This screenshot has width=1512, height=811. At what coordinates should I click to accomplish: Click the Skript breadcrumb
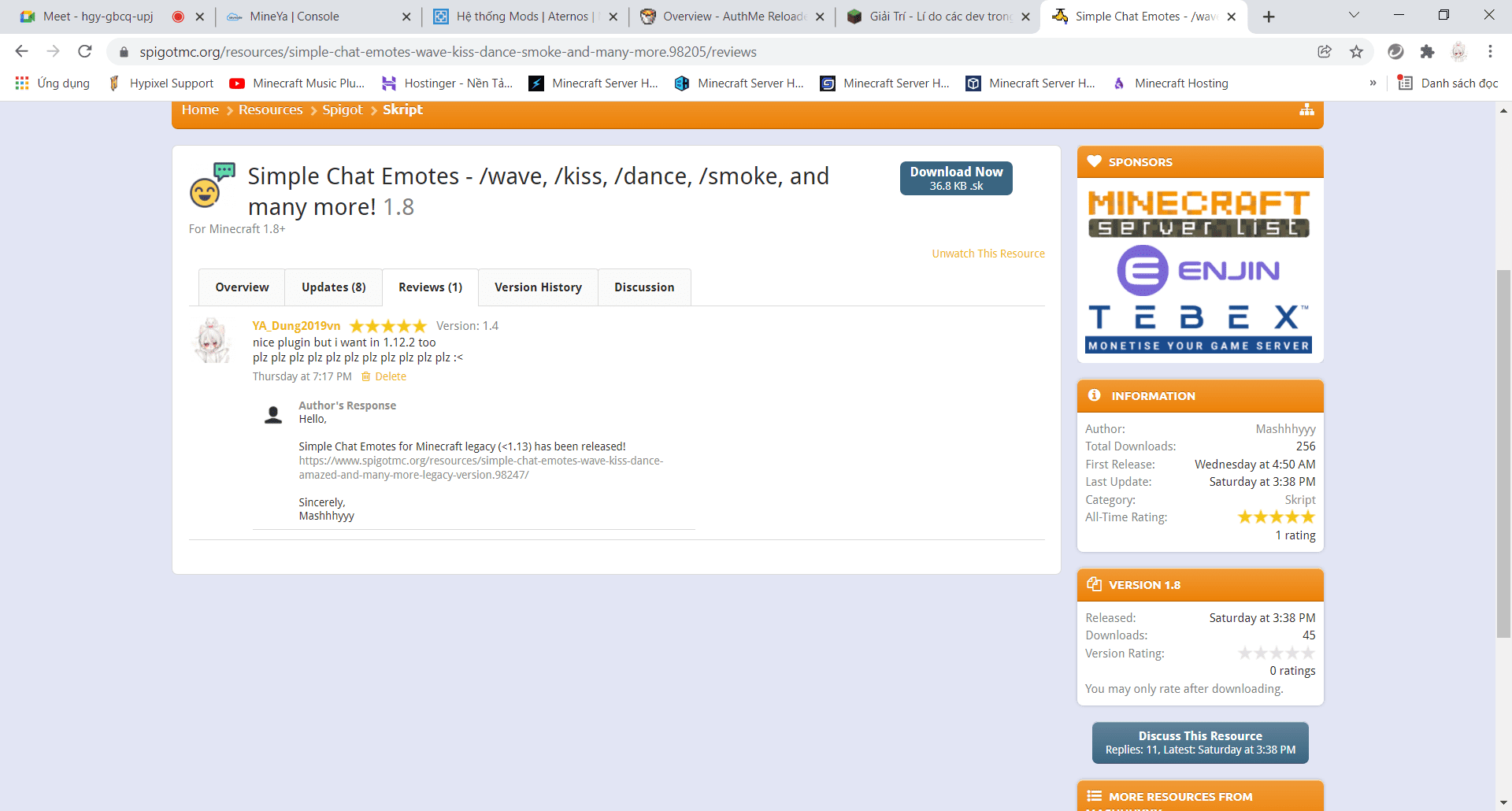(402, 109)
